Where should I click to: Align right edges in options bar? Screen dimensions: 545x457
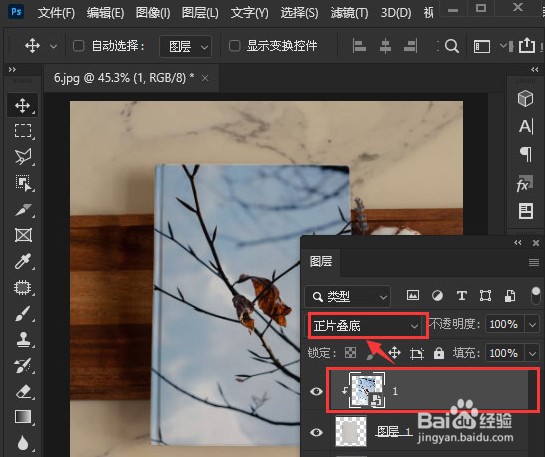(x=410, y=46)
